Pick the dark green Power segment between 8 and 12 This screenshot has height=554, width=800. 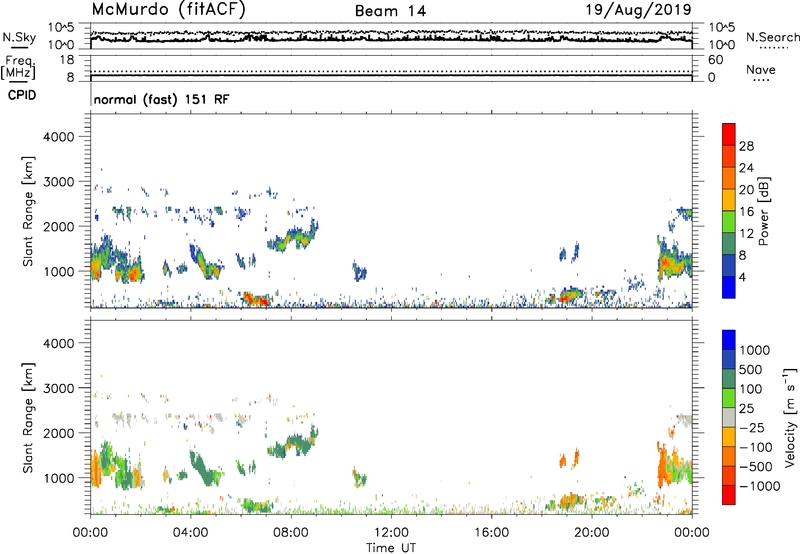point(729,244)
